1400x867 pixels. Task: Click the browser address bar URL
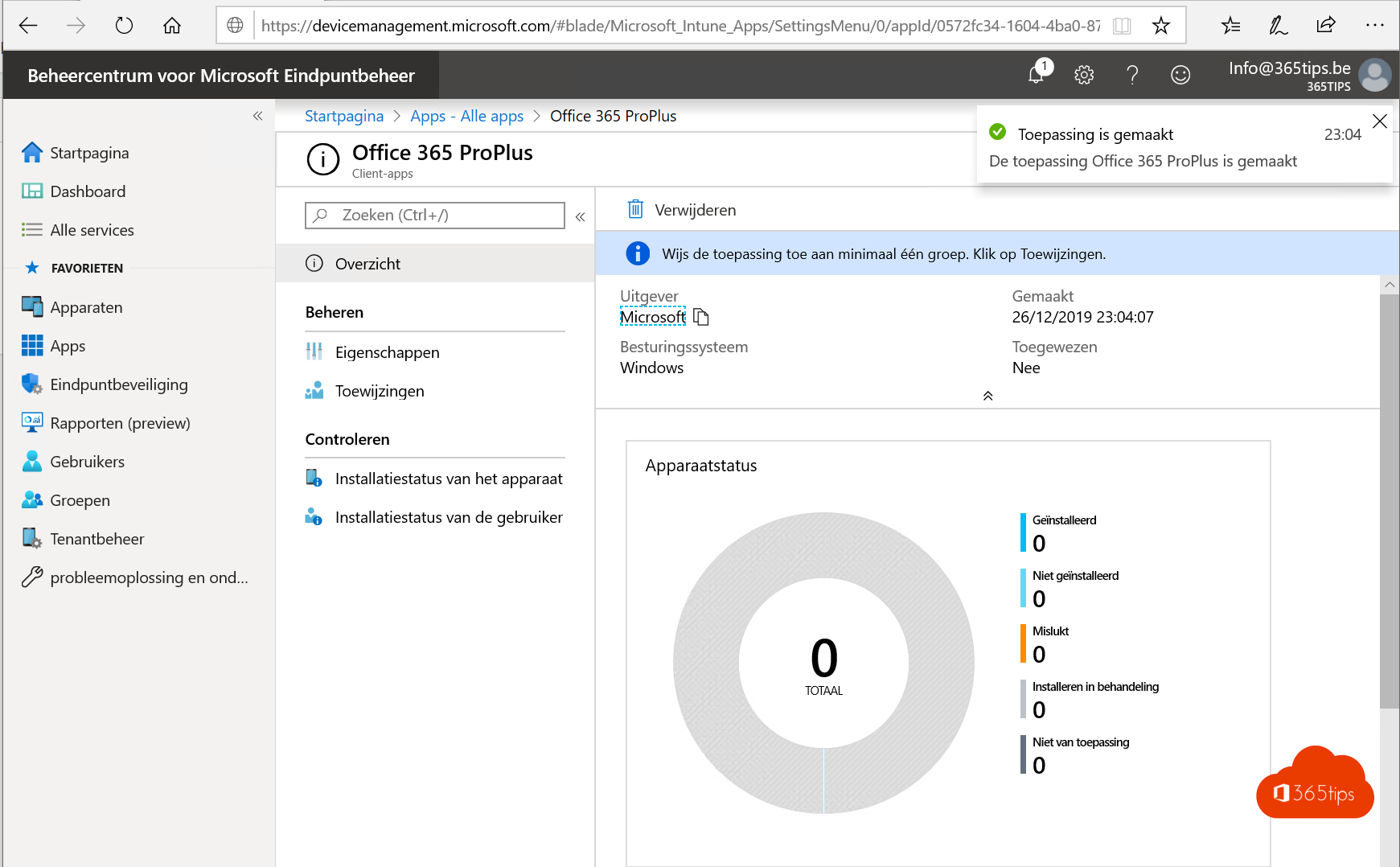pos(680,26)
